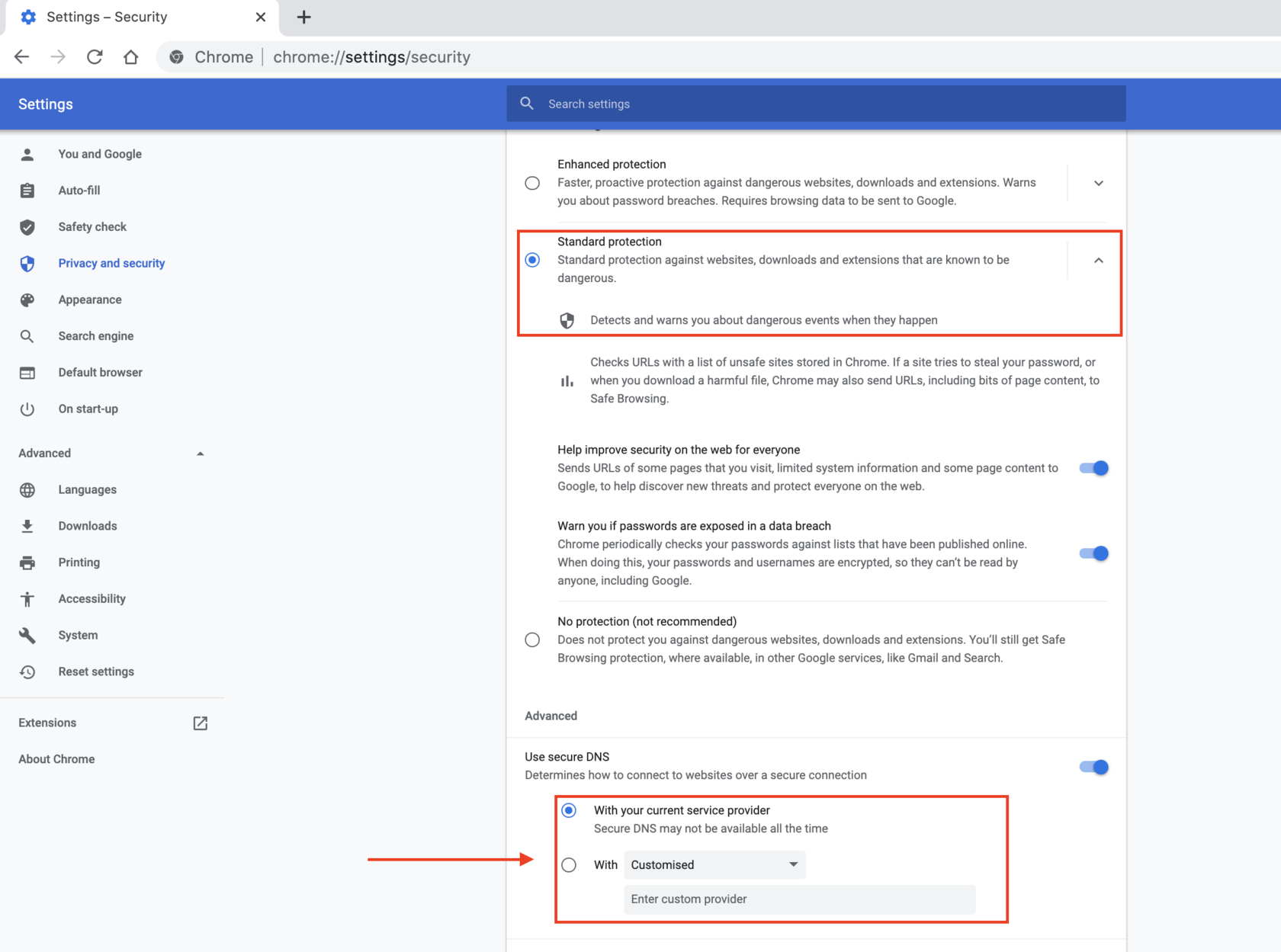Click the magnifier icon in Search settings
Screen dimensions: 1281x952
point(527,104)
